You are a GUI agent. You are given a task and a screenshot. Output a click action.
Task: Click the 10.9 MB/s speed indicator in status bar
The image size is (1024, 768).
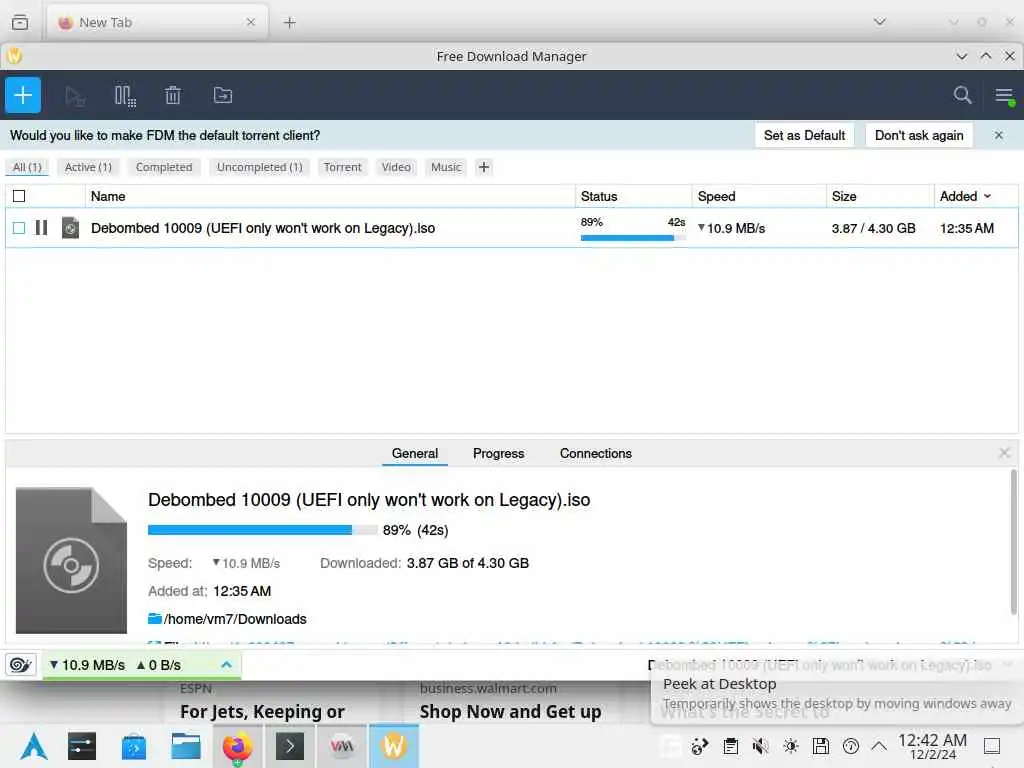(87, 665)
